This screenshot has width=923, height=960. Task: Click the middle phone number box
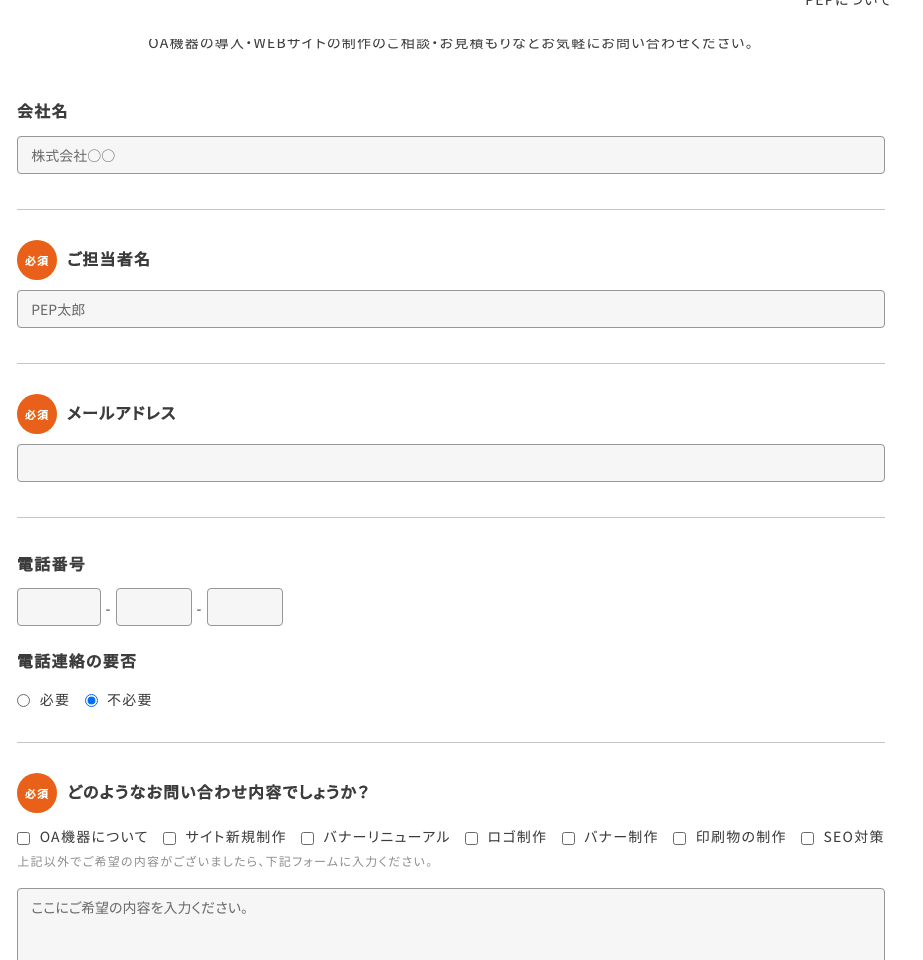click(x=154, y=607)
